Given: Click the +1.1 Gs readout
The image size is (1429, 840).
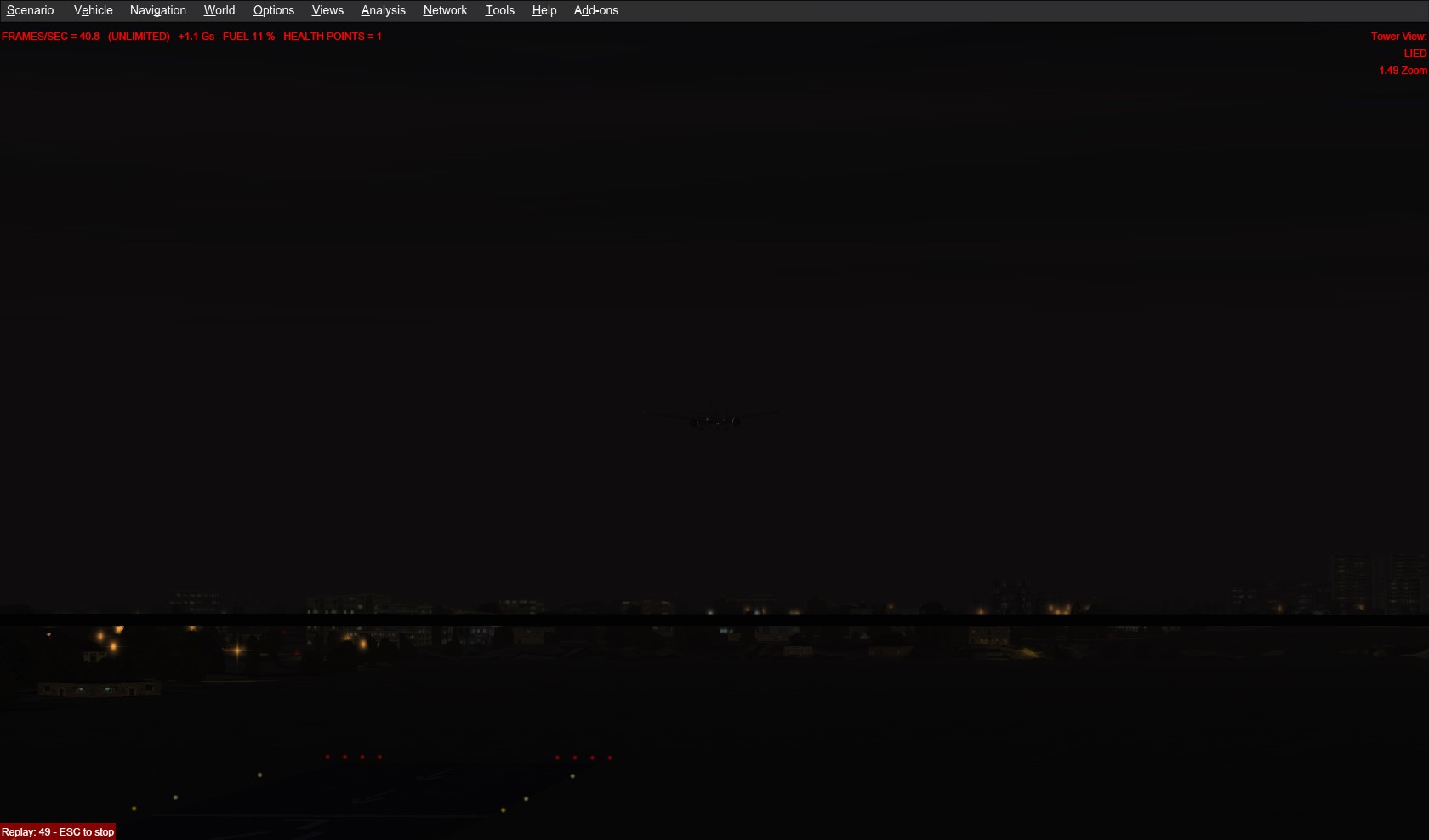Looking at the screenshot, I should [196, 37].
